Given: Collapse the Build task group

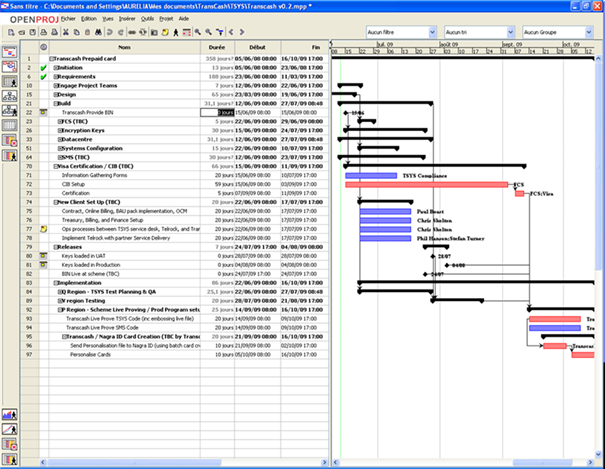Looking at the screenshot, I should 56,104.
